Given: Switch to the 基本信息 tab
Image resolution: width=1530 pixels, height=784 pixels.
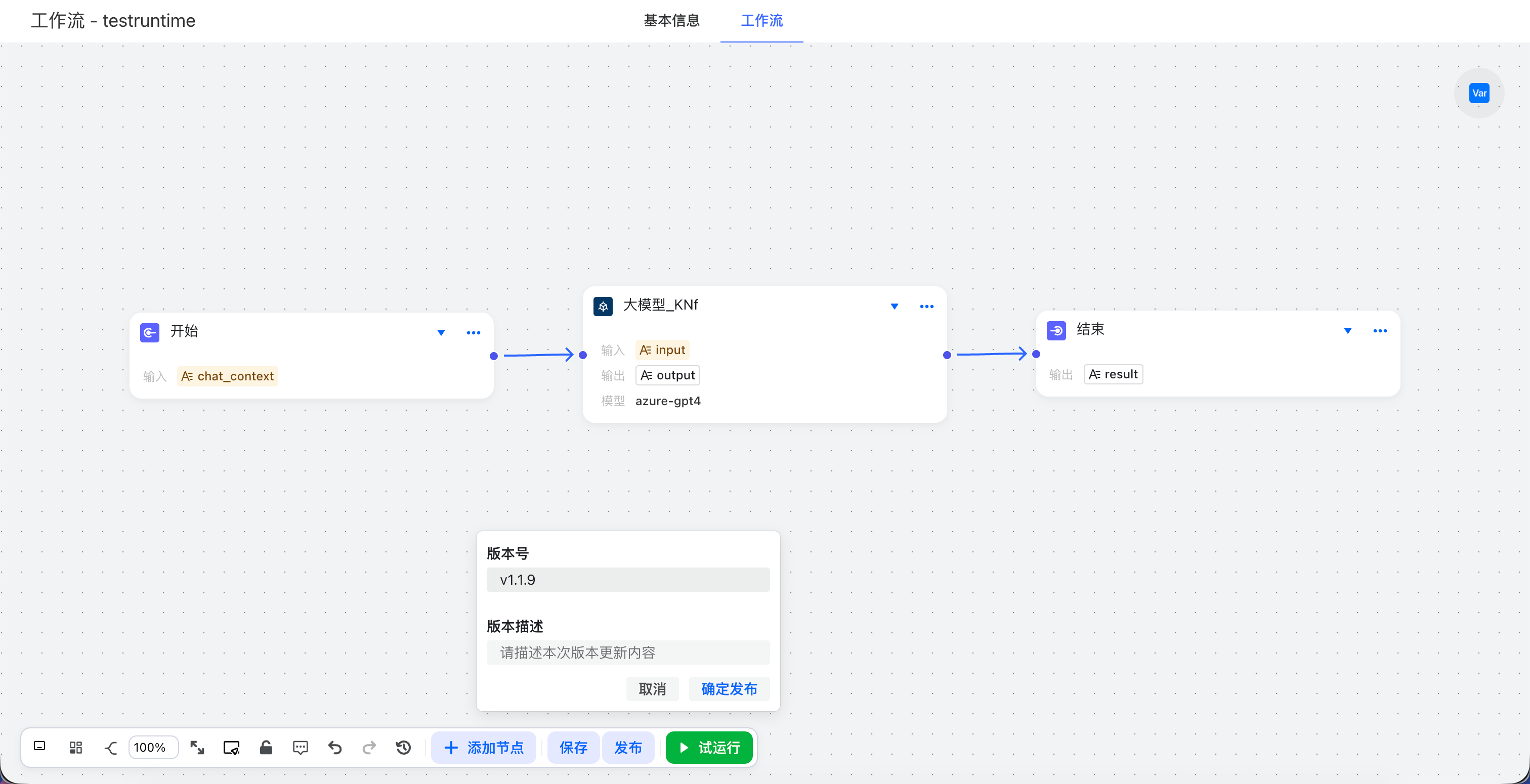Looking at the screenshot, I should (672, 21).
